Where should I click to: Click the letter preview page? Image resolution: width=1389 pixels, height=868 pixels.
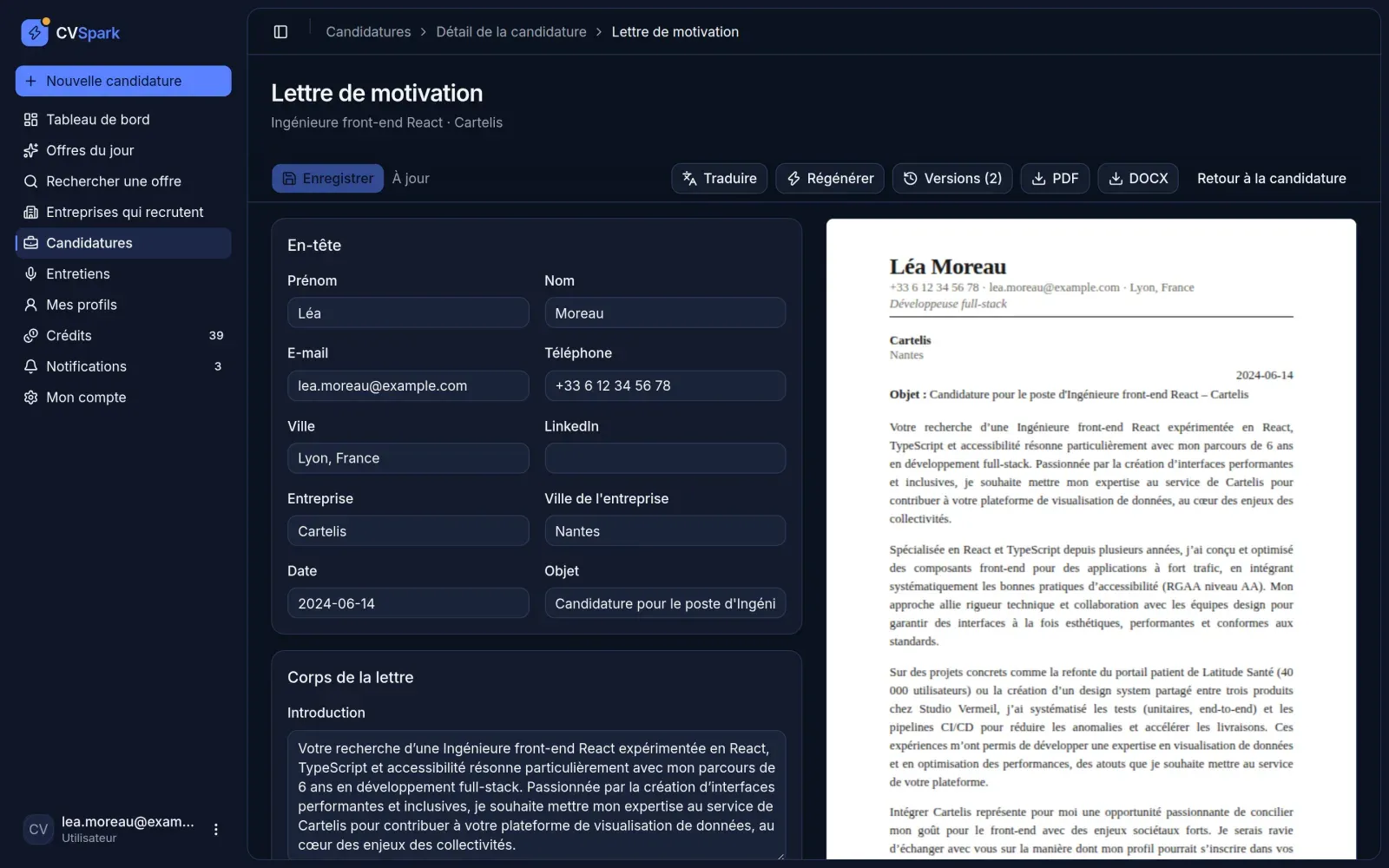[1091, 539]
